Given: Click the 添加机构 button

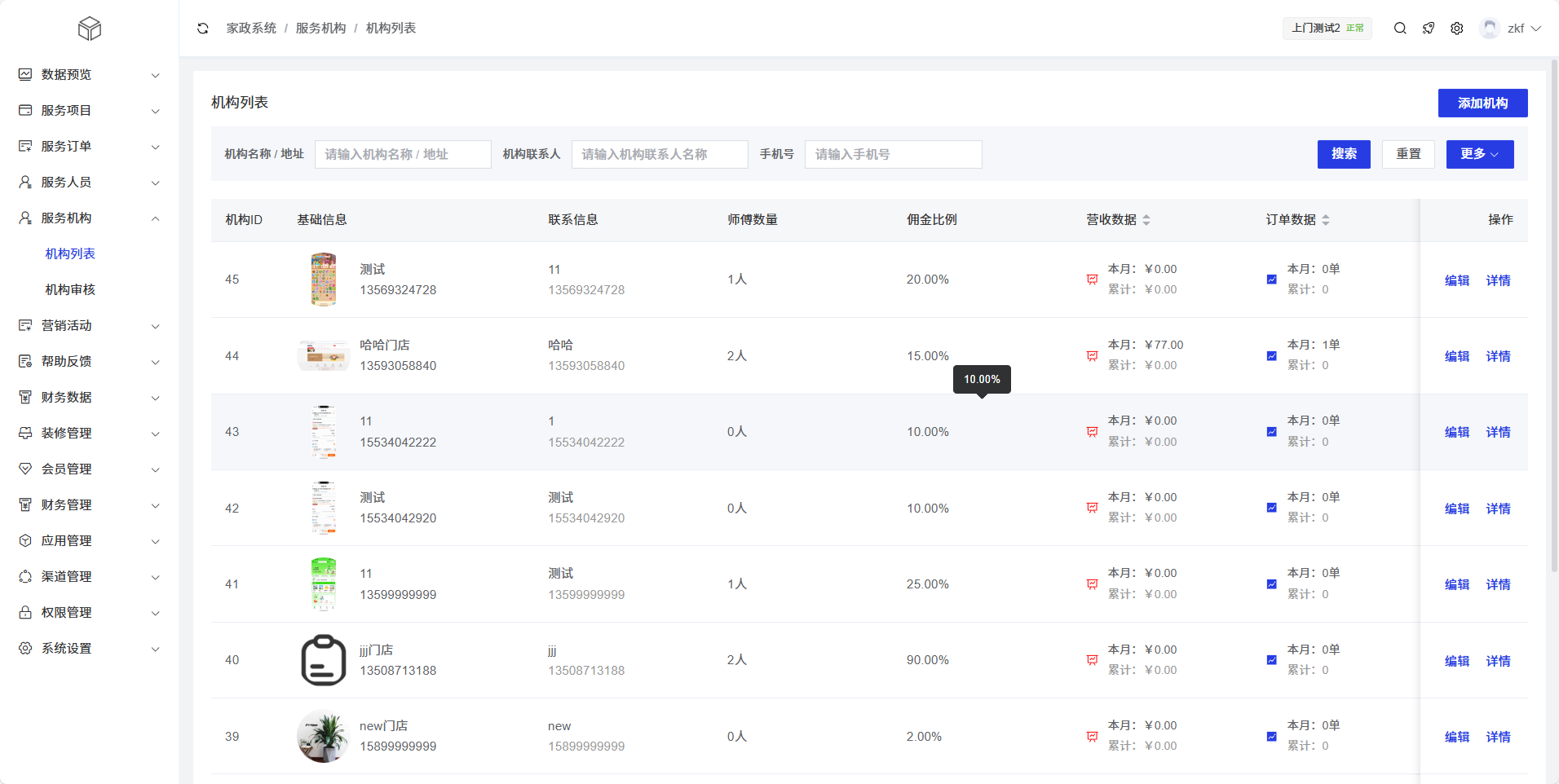Looking at the screenshot, I should 1482,104.
